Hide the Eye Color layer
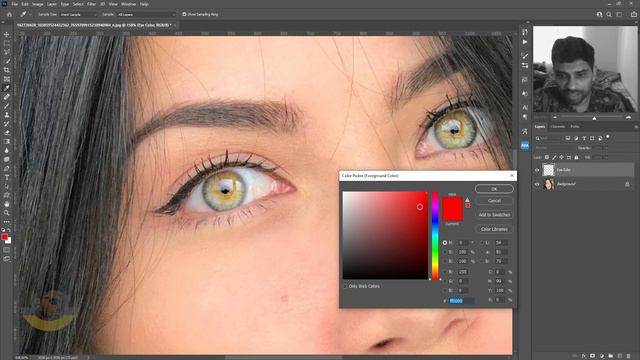Screen dimensions: 640x360 [537, 170]
